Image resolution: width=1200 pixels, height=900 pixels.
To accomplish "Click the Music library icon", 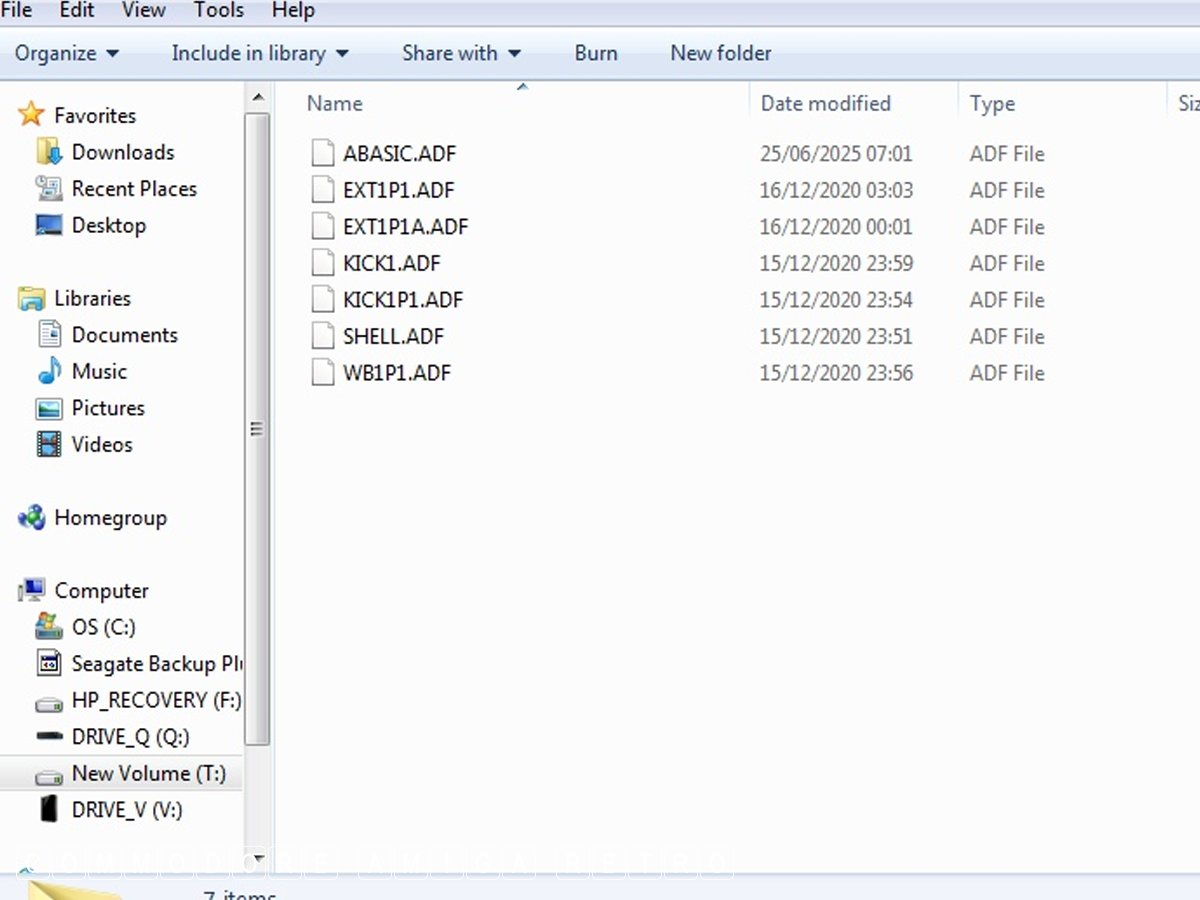I will tap(49, 372).
